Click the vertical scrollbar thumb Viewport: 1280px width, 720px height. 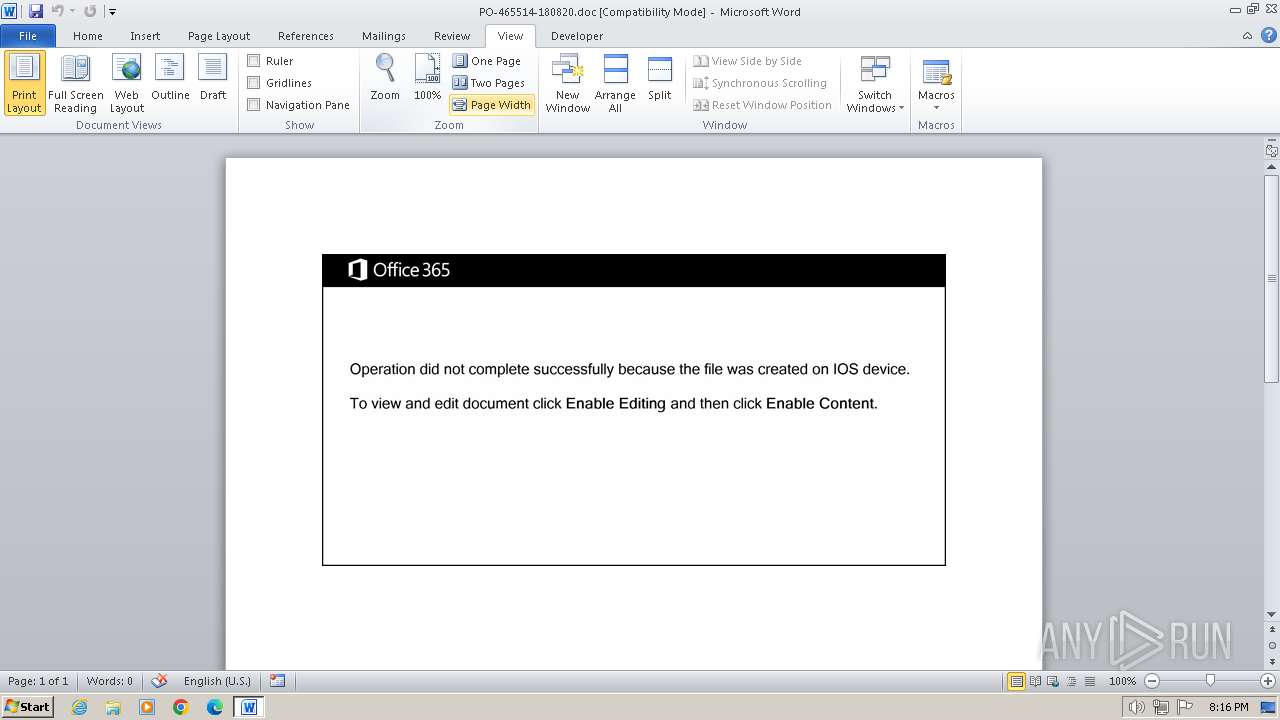coord(1271,278)
